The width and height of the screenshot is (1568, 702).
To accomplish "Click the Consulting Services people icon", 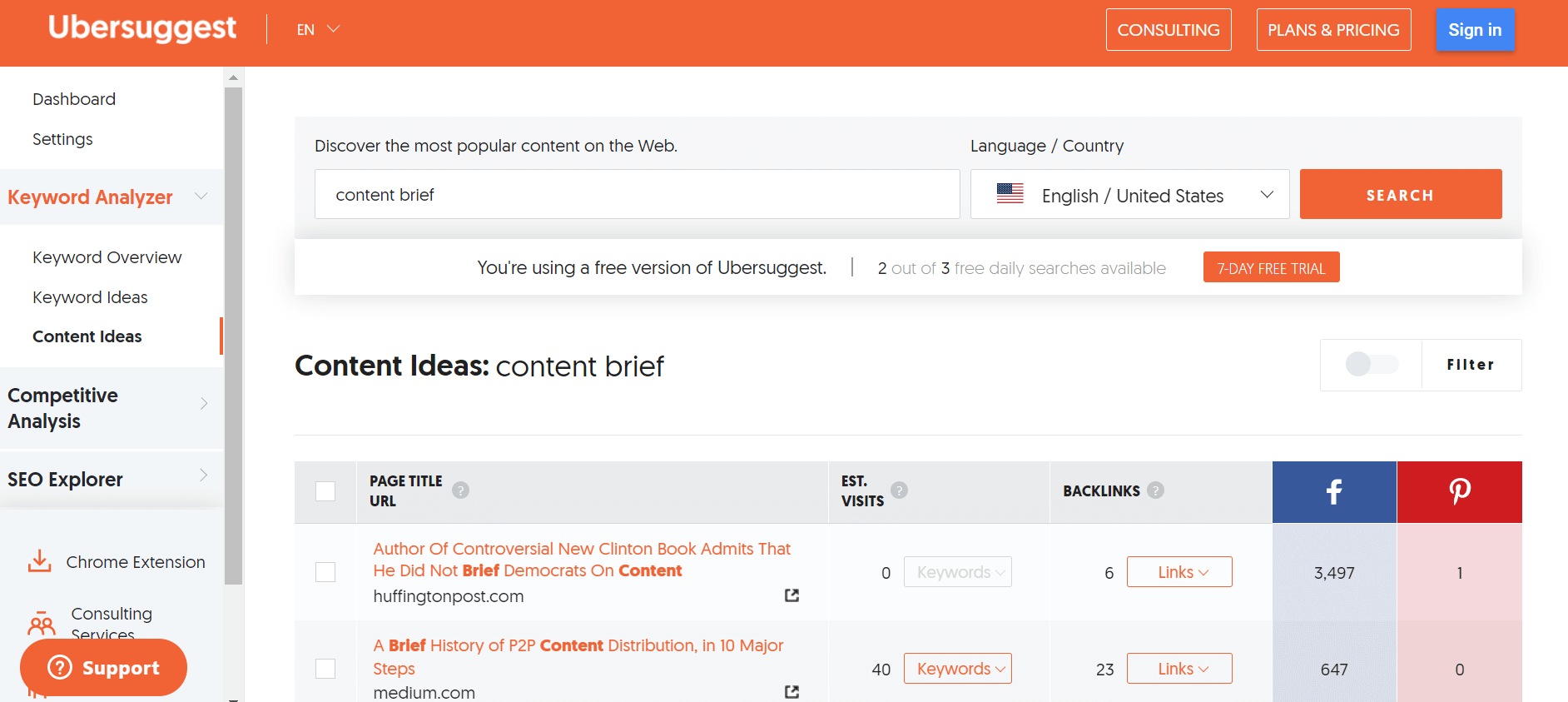I will click(41, 624).
